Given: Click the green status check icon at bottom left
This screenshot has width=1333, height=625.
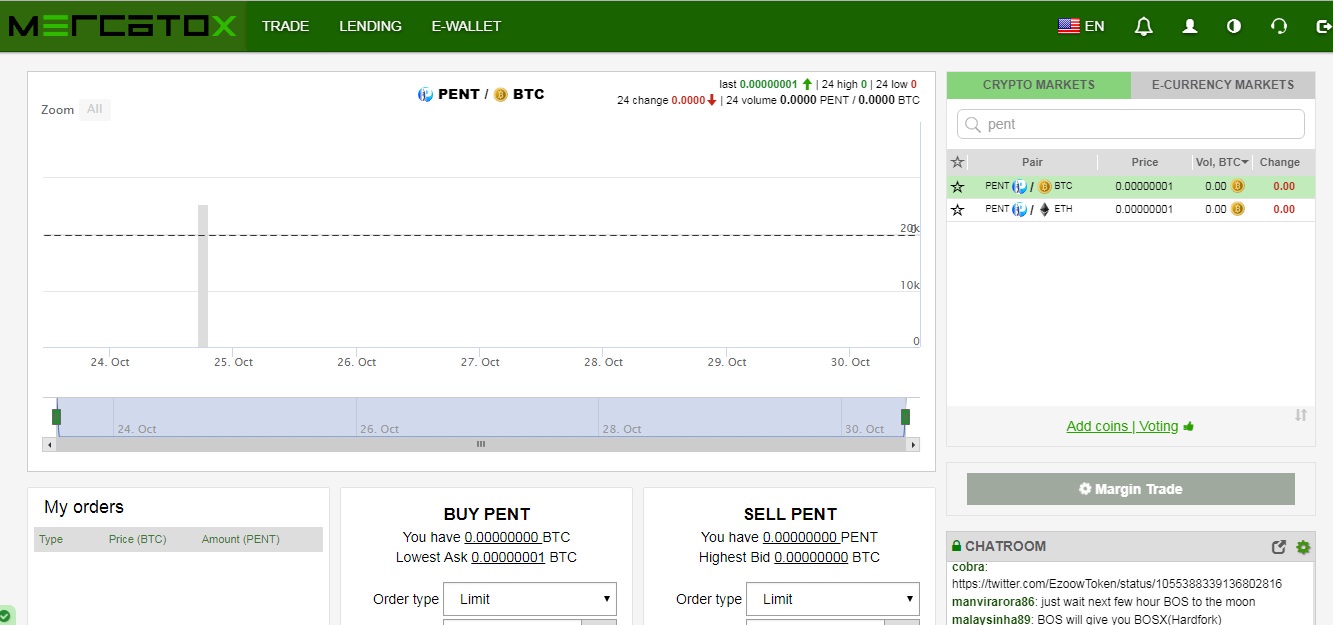Looking at the screenshot, I should coord(5,615).
